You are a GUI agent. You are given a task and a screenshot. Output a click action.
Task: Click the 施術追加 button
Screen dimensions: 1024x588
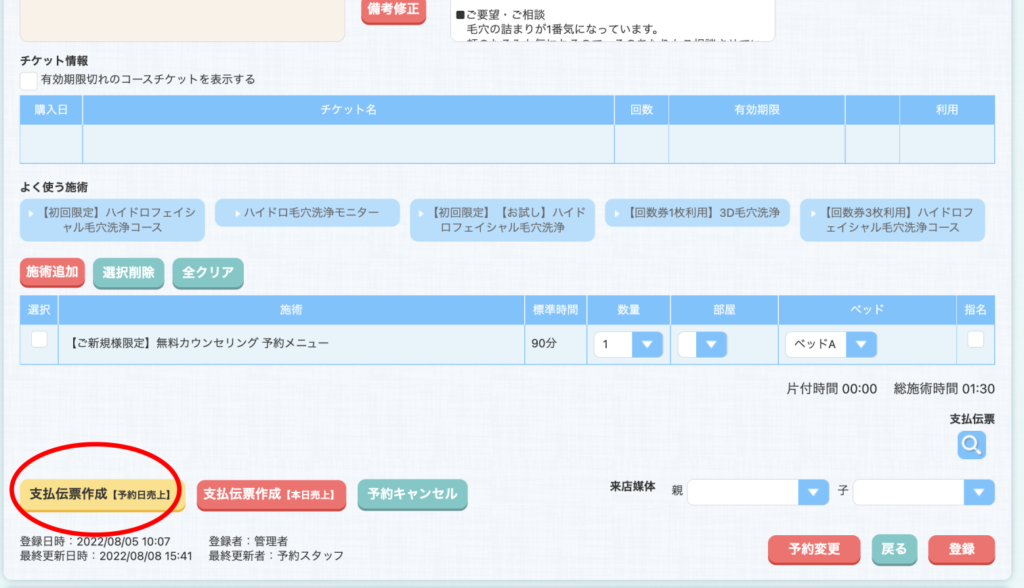point(52,272)
